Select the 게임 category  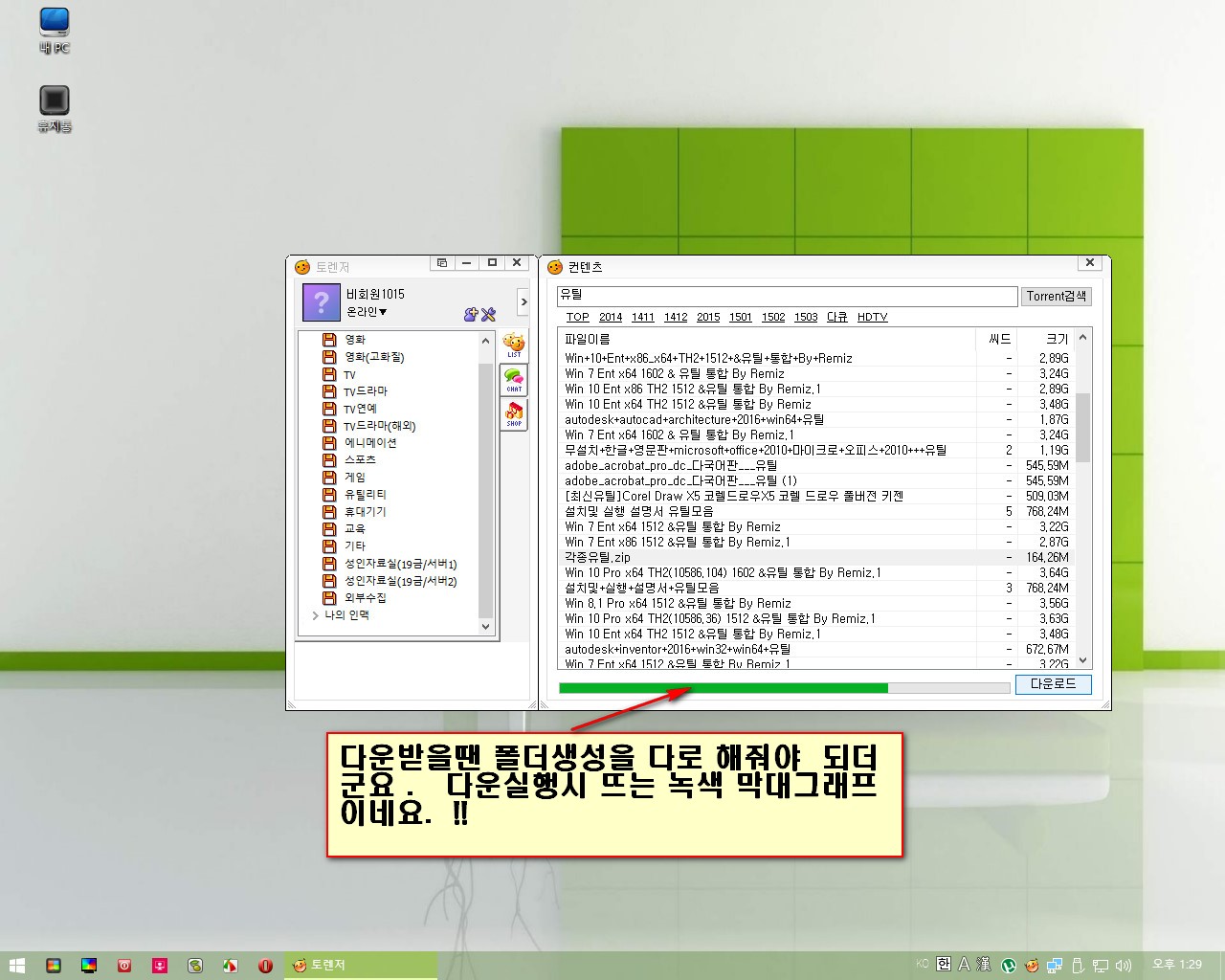[x=354, y=478]
